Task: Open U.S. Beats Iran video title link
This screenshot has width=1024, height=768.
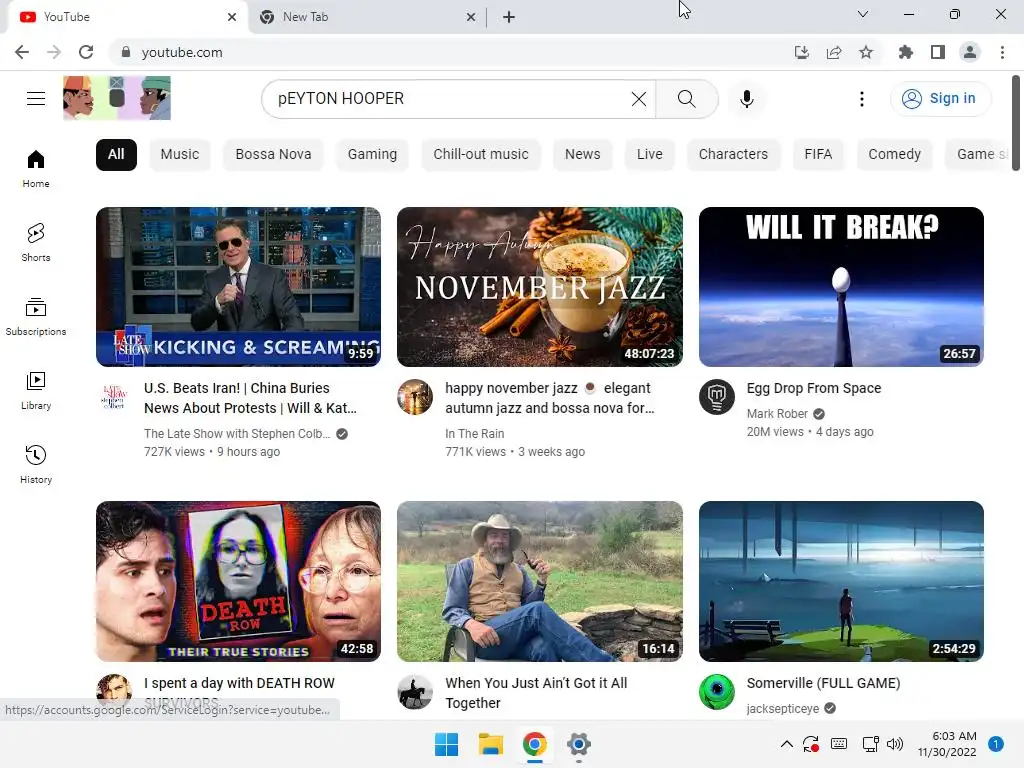Action: click(x=250, y=398)
